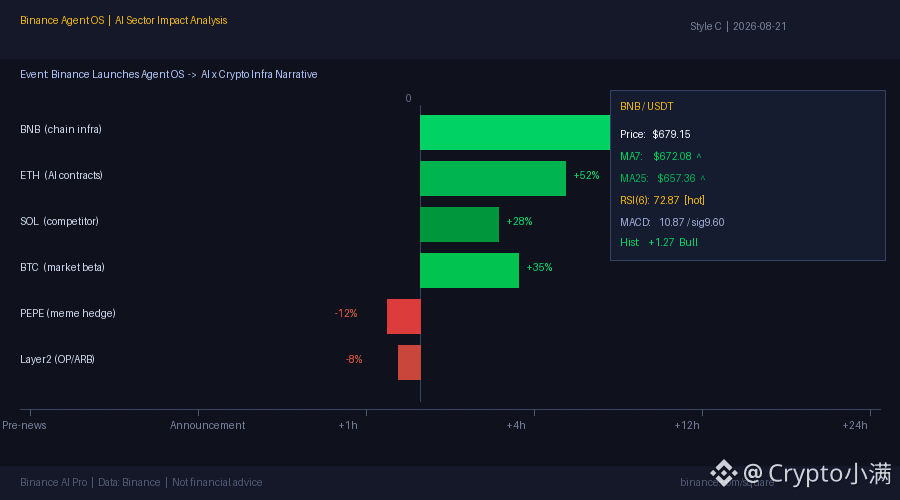Click the red PEPE bar
The image size is (900, 500).
[x=404, y=316]
